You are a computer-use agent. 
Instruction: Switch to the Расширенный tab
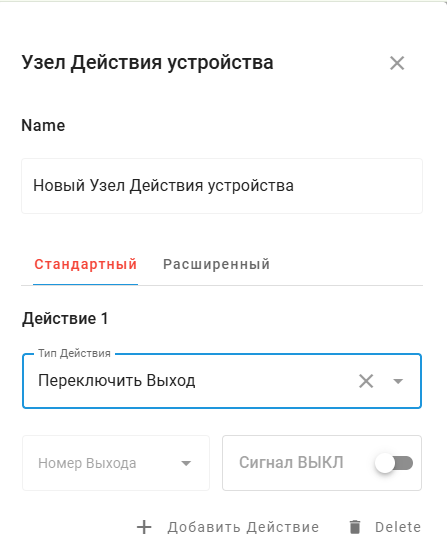tap(216, 265)
